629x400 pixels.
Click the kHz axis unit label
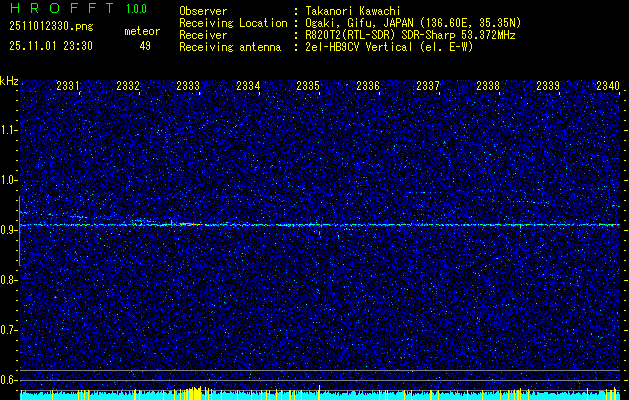click(9, 82)
